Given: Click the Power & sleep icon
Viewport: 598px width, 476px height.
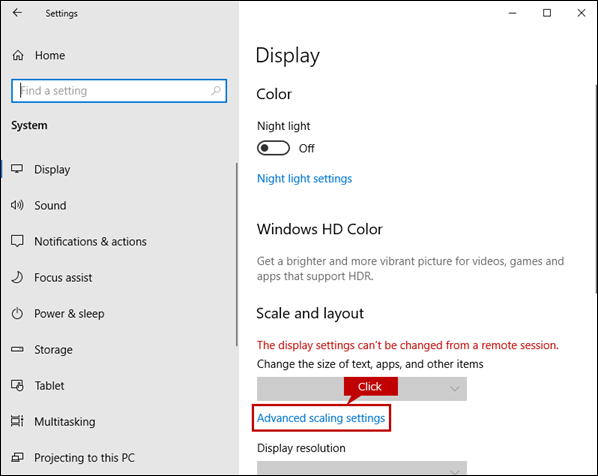Looking at the screenshot, I should click(x=17, y=314).
